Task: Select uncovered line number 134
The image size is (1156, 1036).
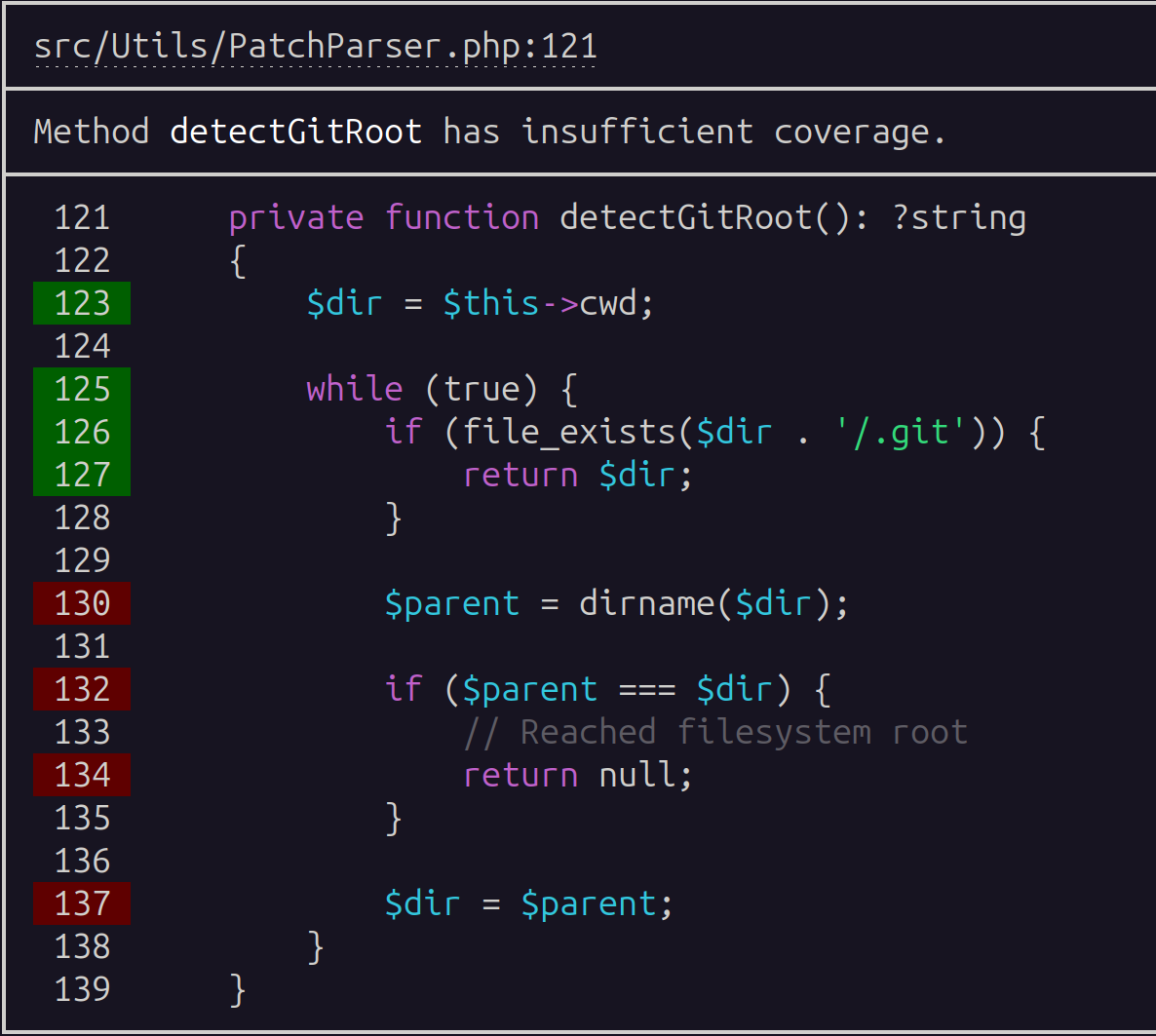Action: 82,775
